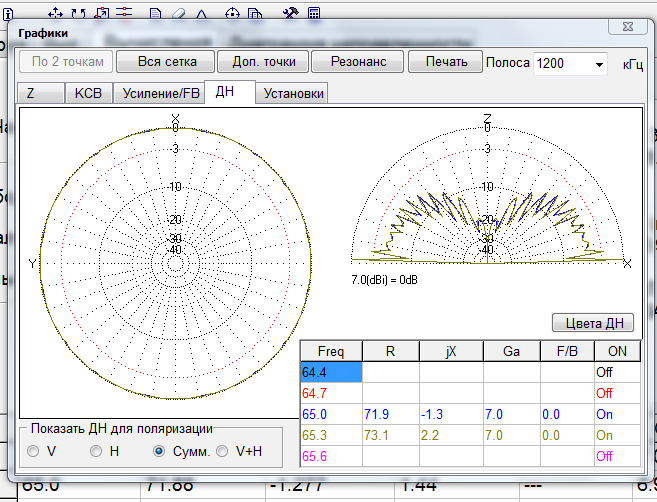Click the Ga 7.0 cell in 65.0 row

(512, 414)
